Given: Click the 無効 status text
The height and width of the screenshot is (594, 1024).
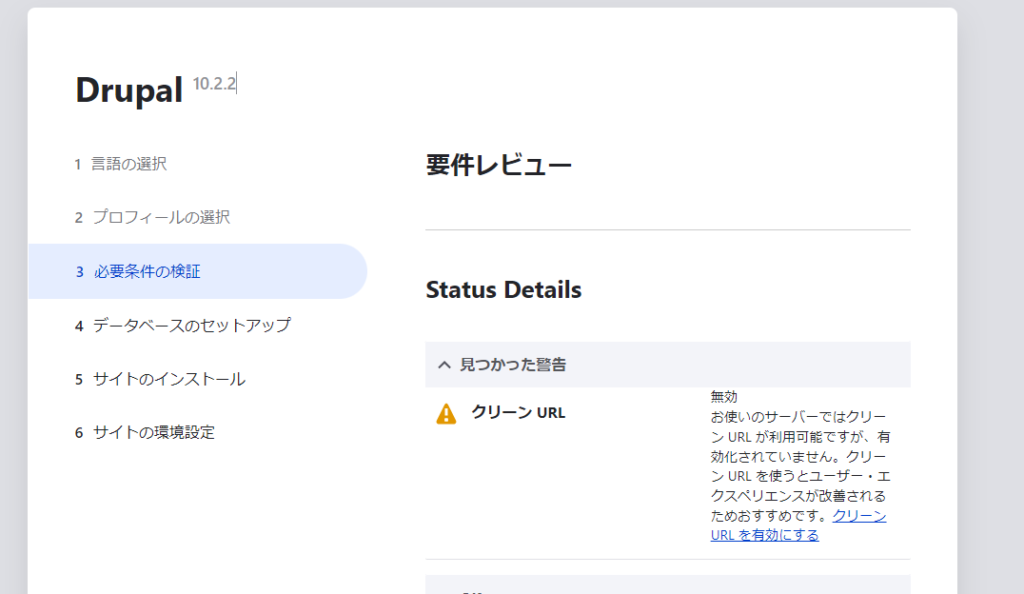Looking at the screenshot, I should 724,397.
